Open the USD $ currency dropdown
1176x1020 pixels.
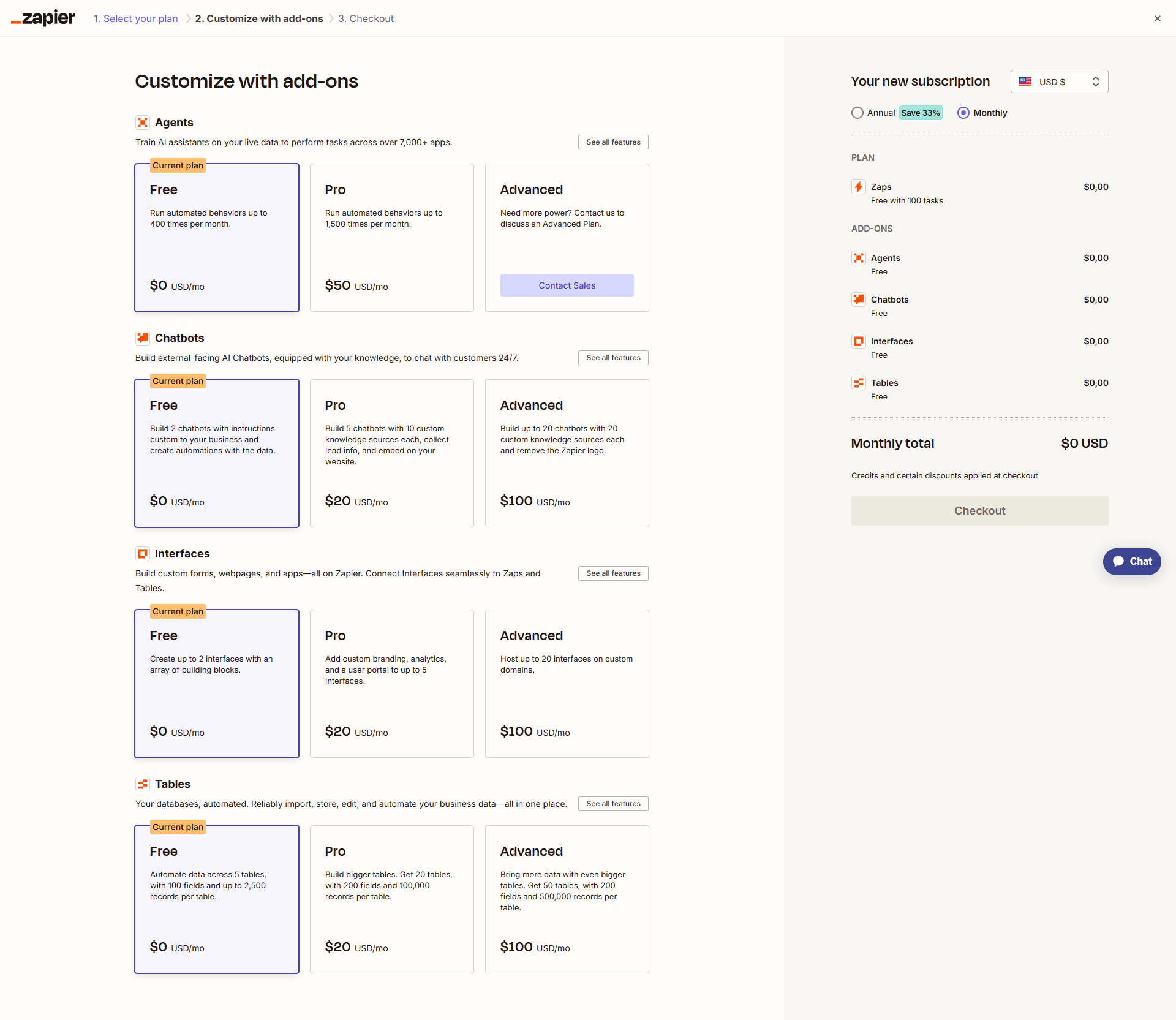pos(1059,81)
